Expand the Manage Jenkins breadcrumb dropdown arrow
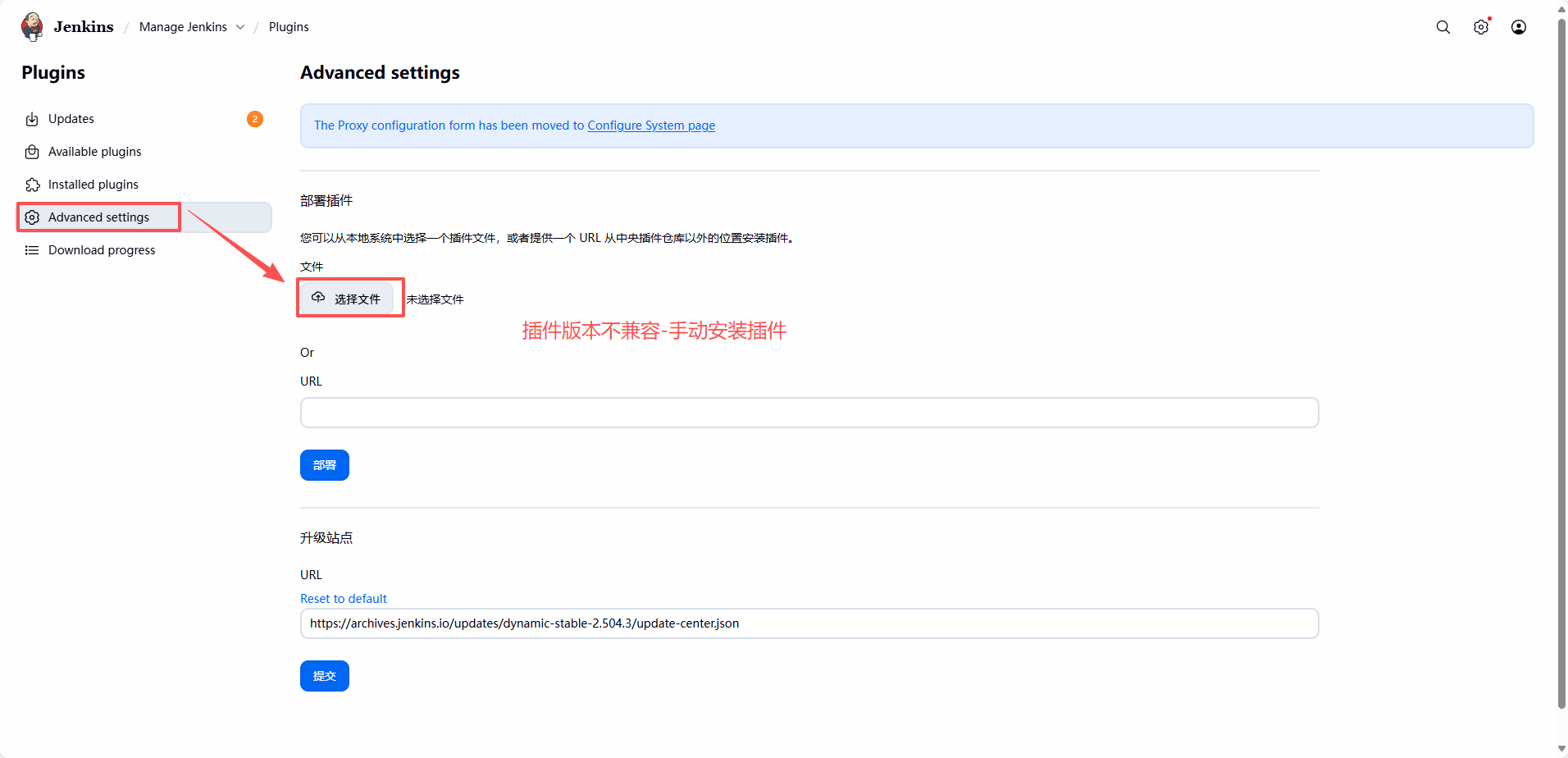 point(240,27)
